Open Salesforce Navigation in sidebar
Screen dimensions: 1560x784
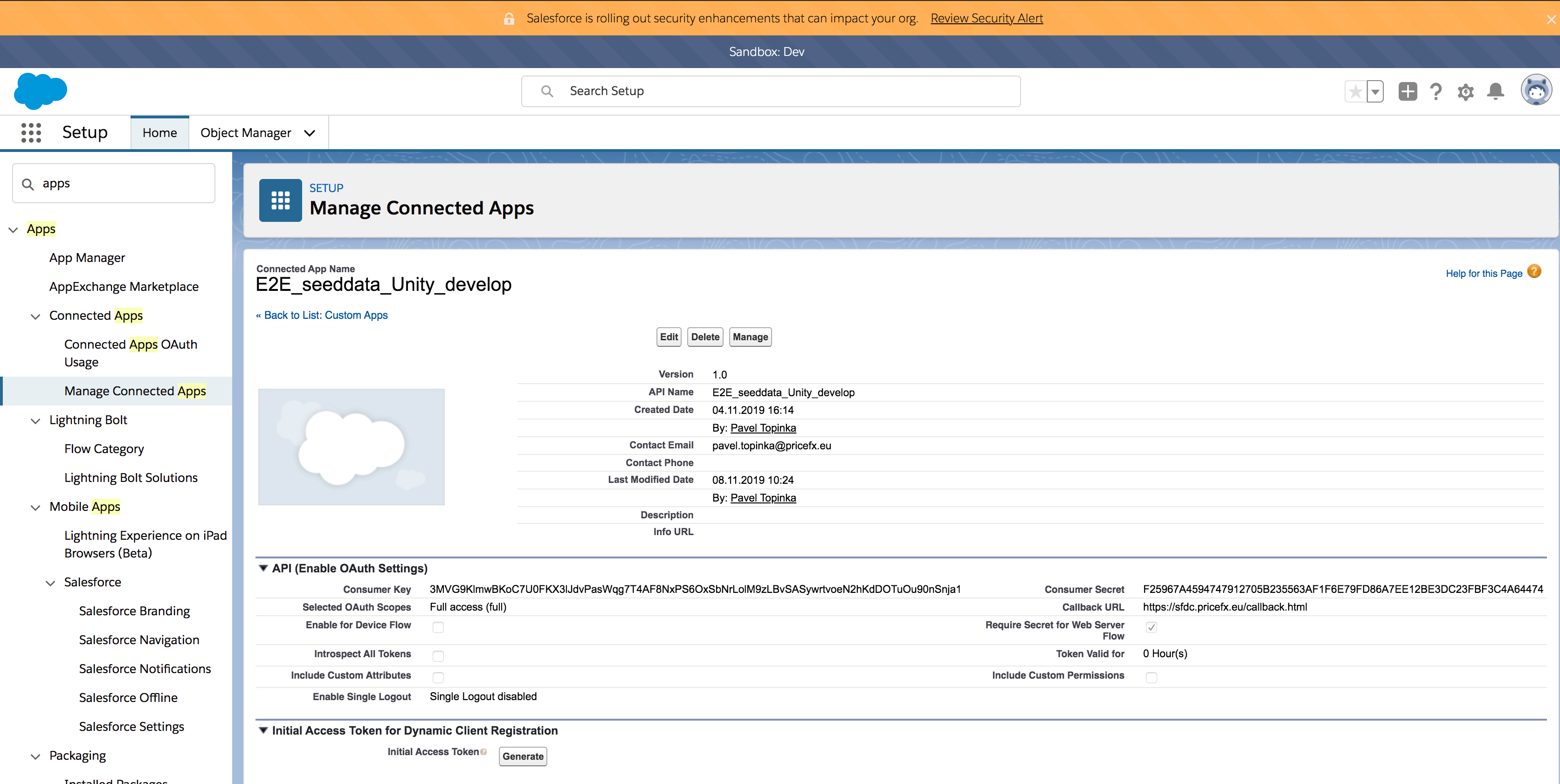coord(139,640)
